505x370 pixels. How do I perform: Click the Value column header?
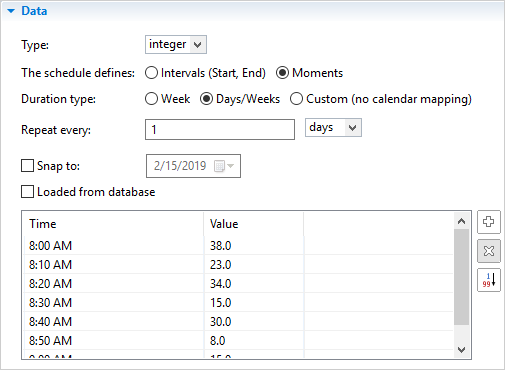tap(254, 224)
